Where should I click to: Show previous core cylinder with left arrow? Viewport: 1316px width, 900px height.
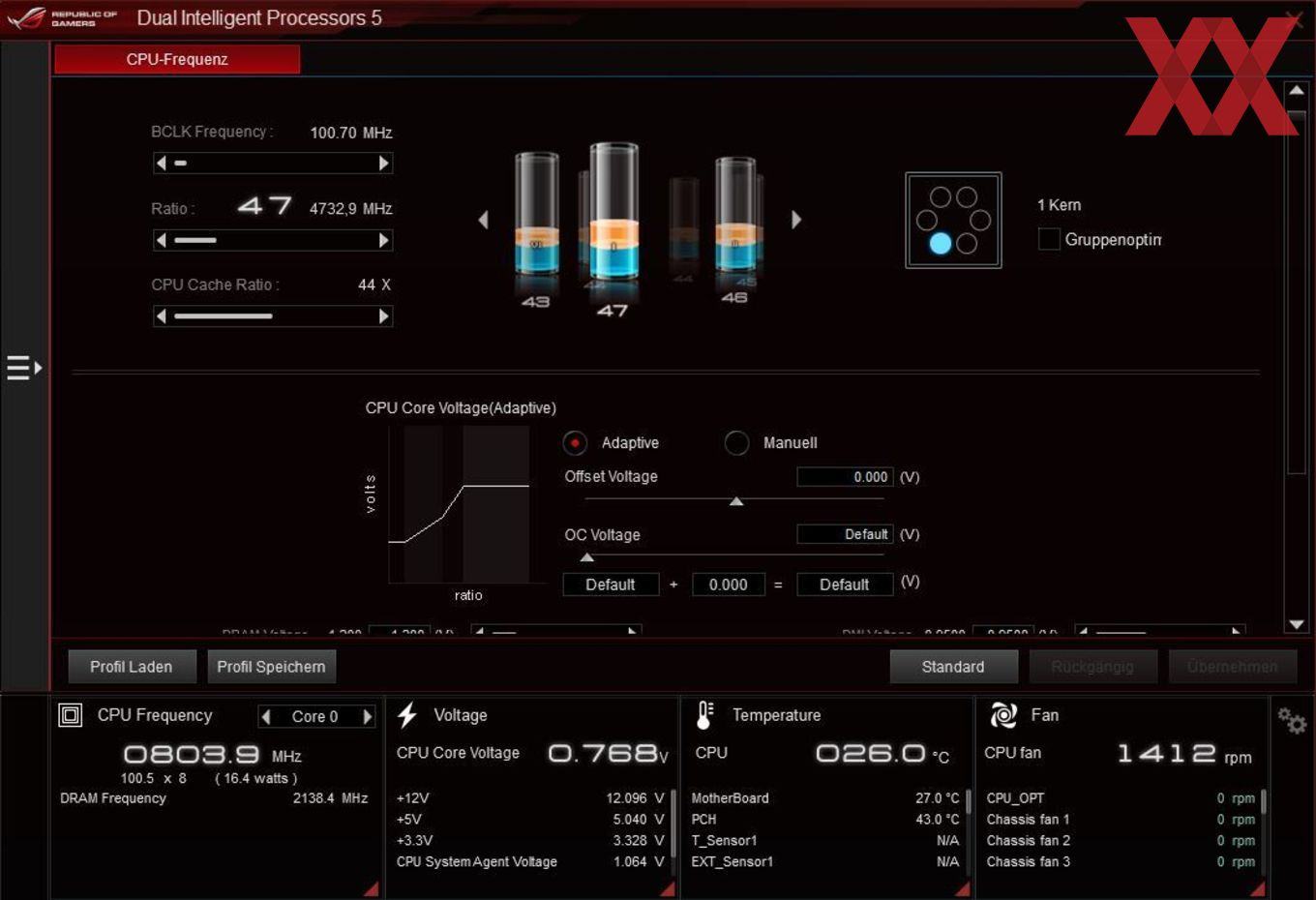point(483,220)
